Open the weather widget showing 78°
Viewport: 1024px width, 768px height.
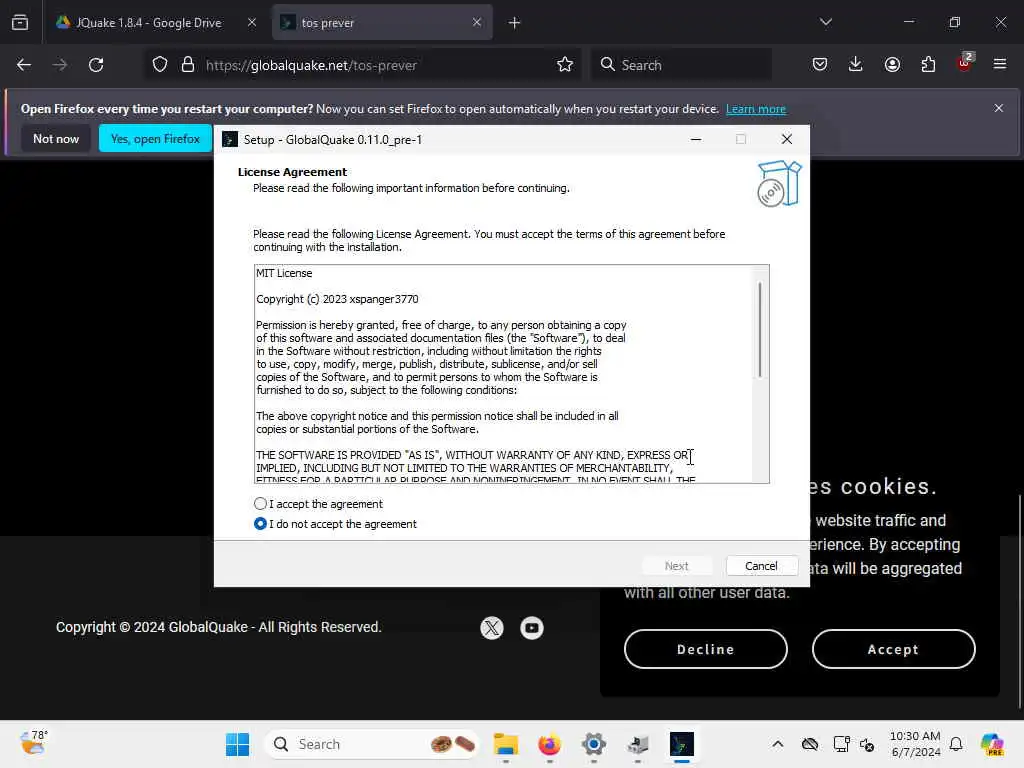[x=33, y=743]
